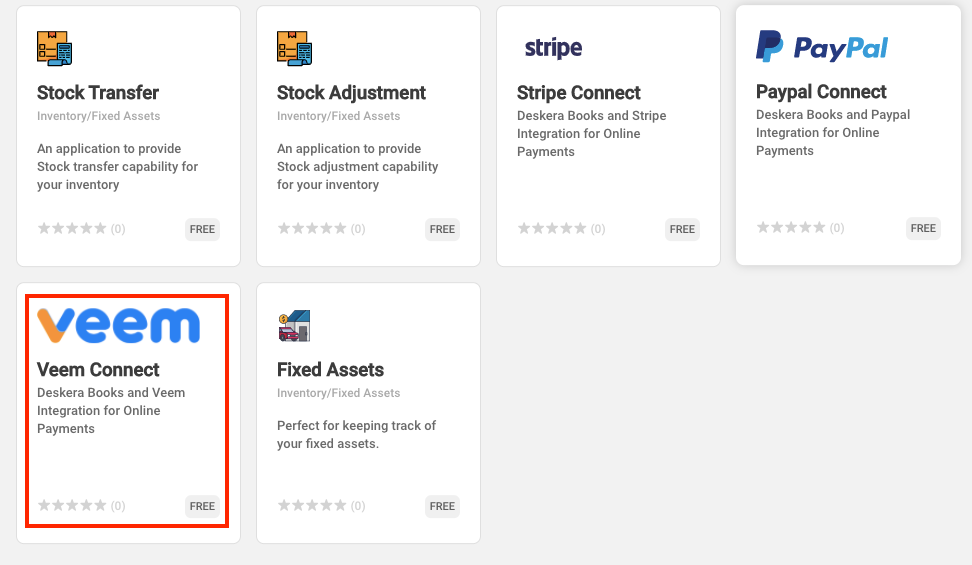Screen dimensions: 972x565
Task: Click star rating on Stripe Connect card
Action: pos(552,229)
